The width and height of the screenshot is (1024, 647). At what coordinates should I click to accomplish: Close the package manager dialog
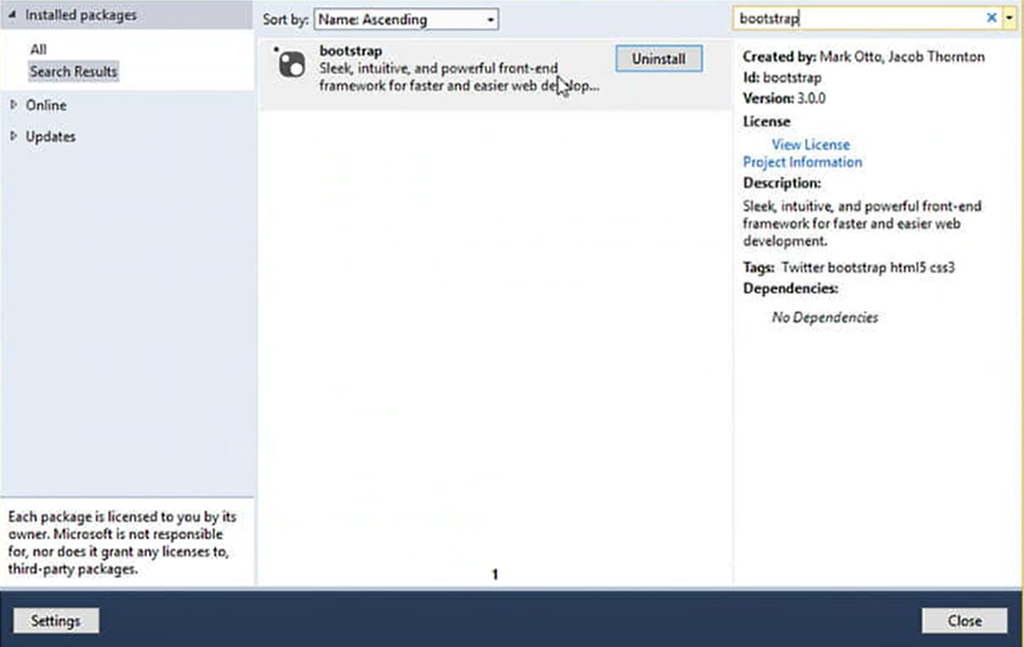point(965,620)
